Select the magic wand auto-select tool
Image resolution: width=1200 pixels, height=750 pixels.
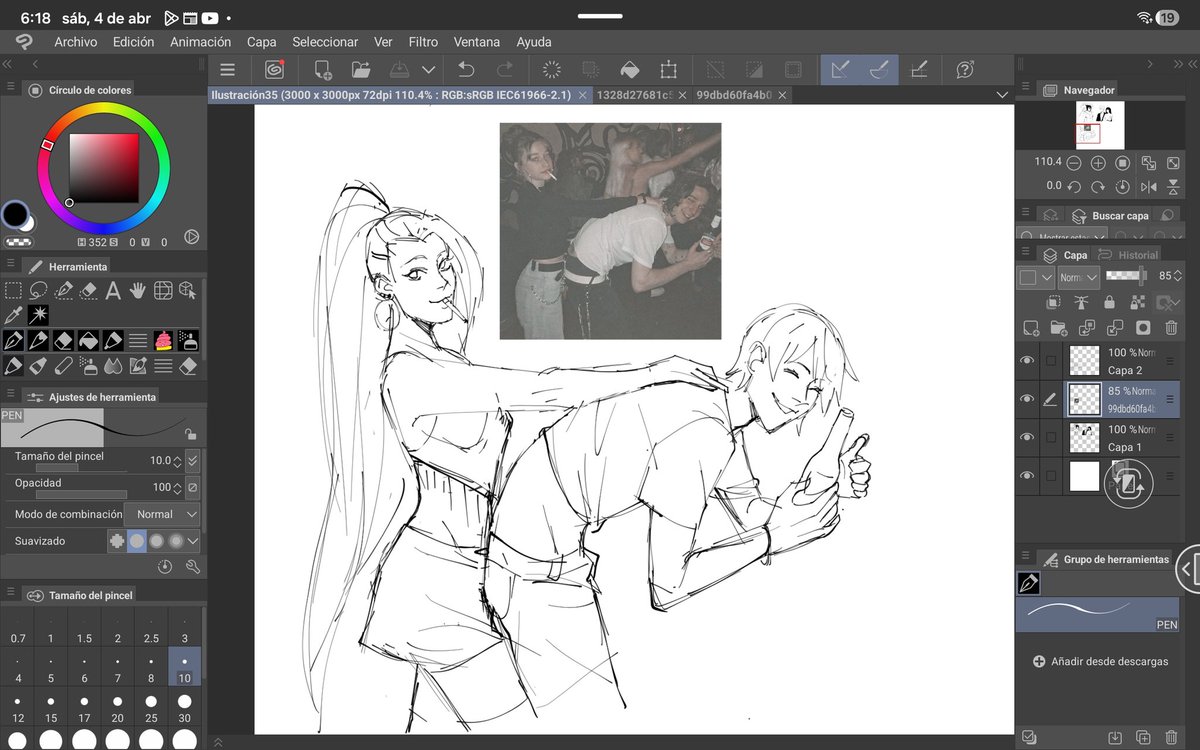[x=38, y=316]
